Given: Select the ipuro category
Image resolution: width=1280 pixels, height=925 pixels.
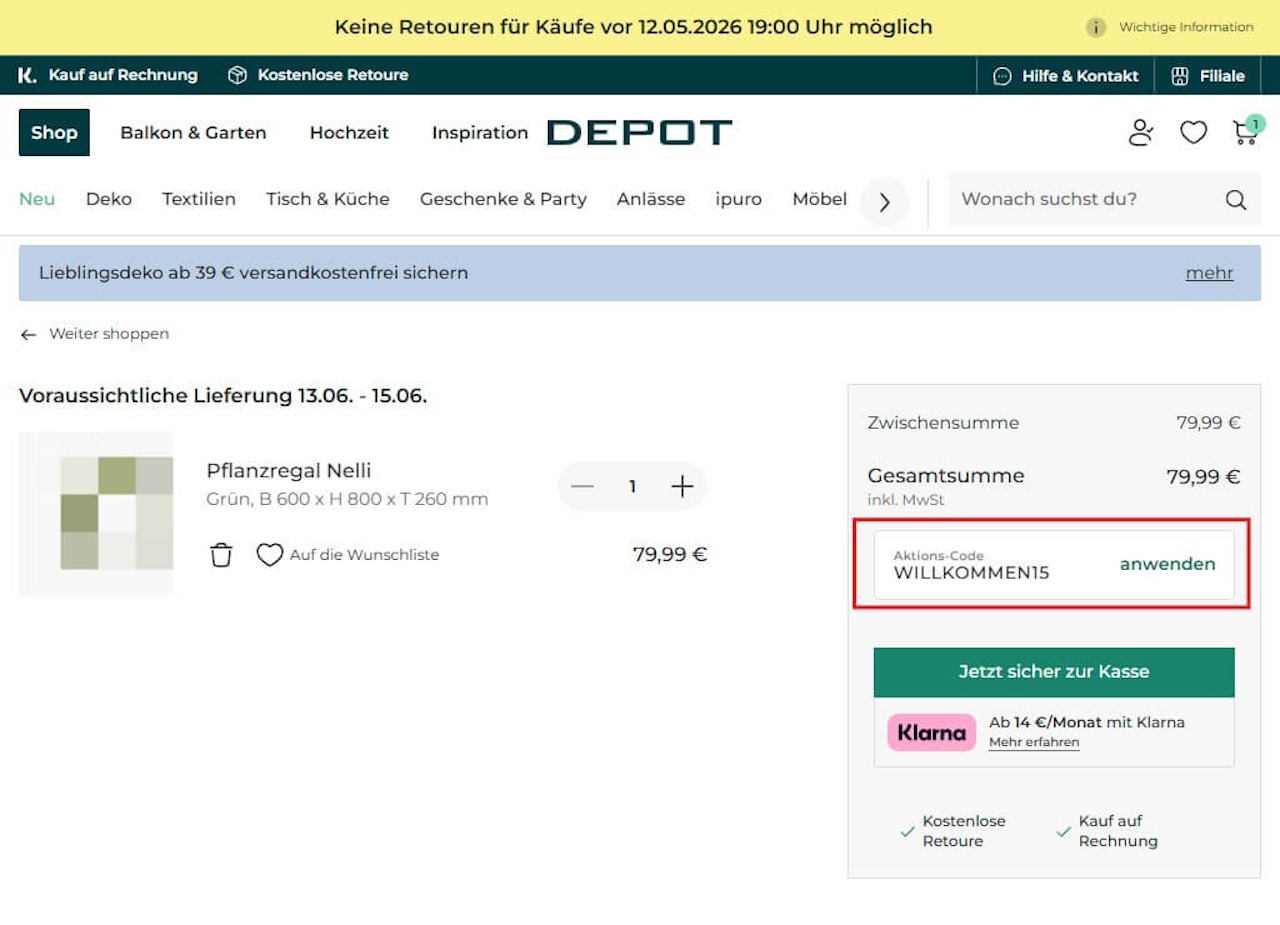Looking at the screenshot, I should pyautogui.click(x=739, y=199).
